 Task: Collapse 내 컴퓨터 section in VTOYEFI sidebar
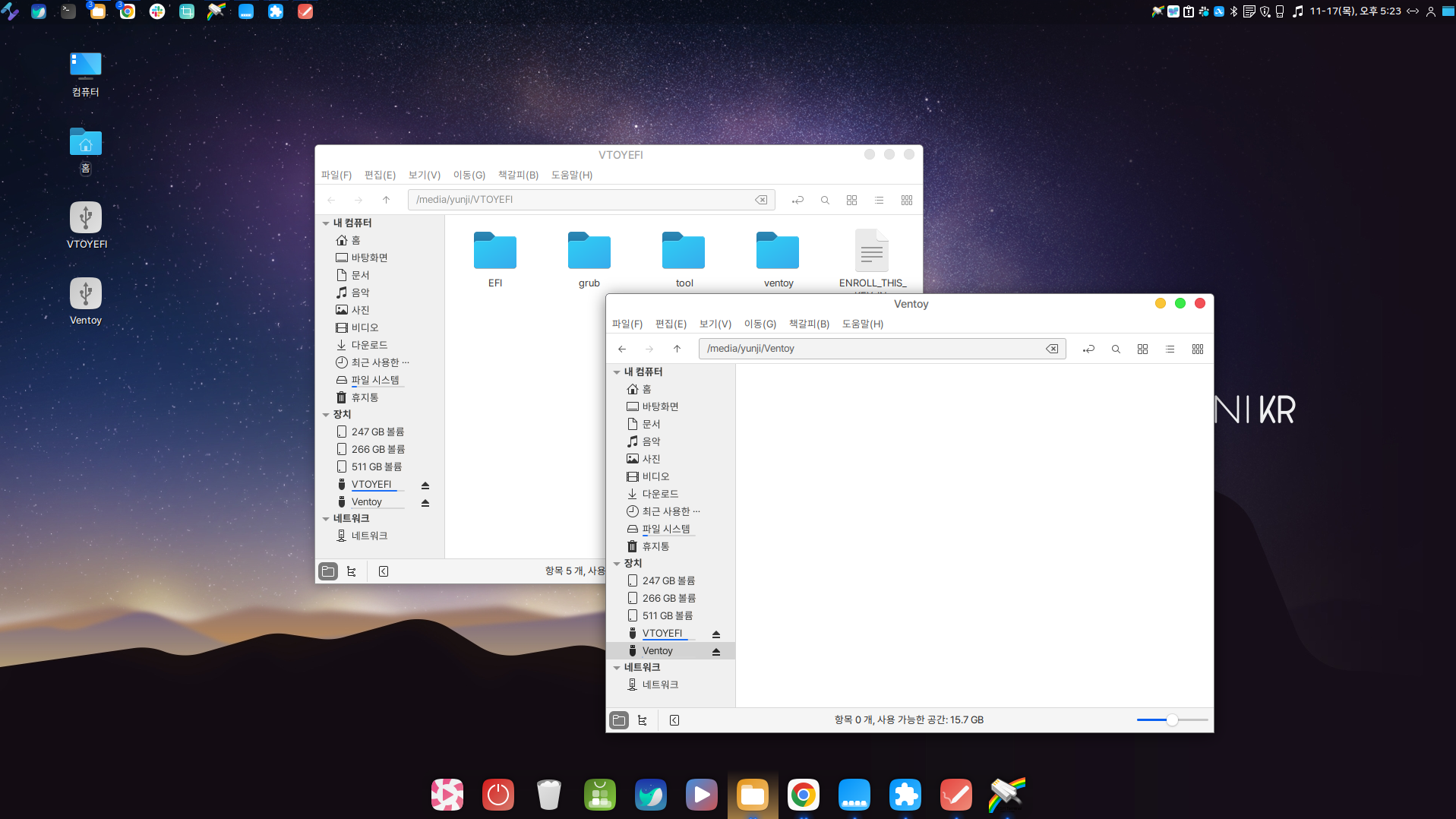coord(326,223)
